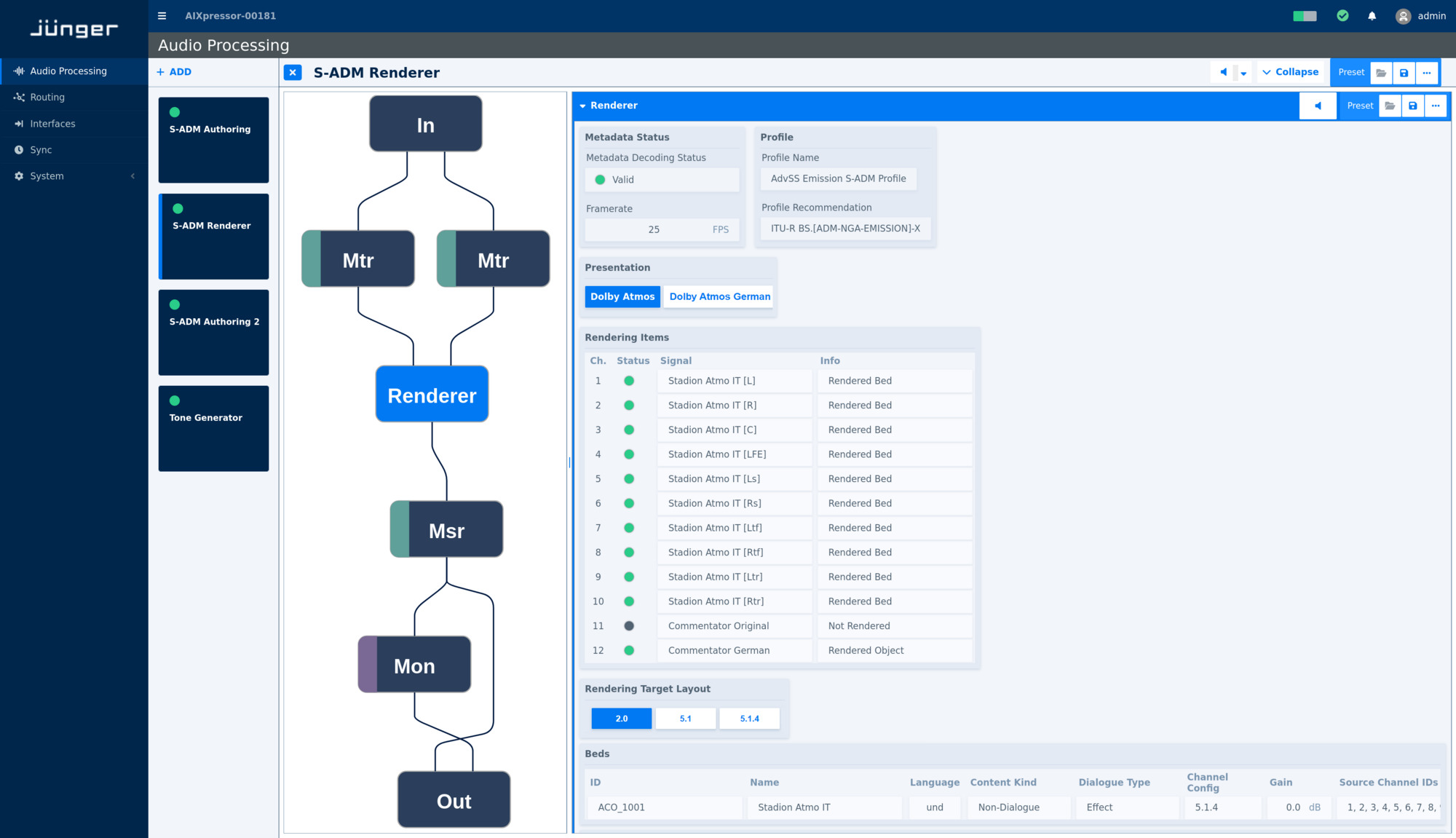Click the Renderer section speaker icon
Viewport: 1456px width, 838px height.
pyautogui.click(x=1318, y=106)
